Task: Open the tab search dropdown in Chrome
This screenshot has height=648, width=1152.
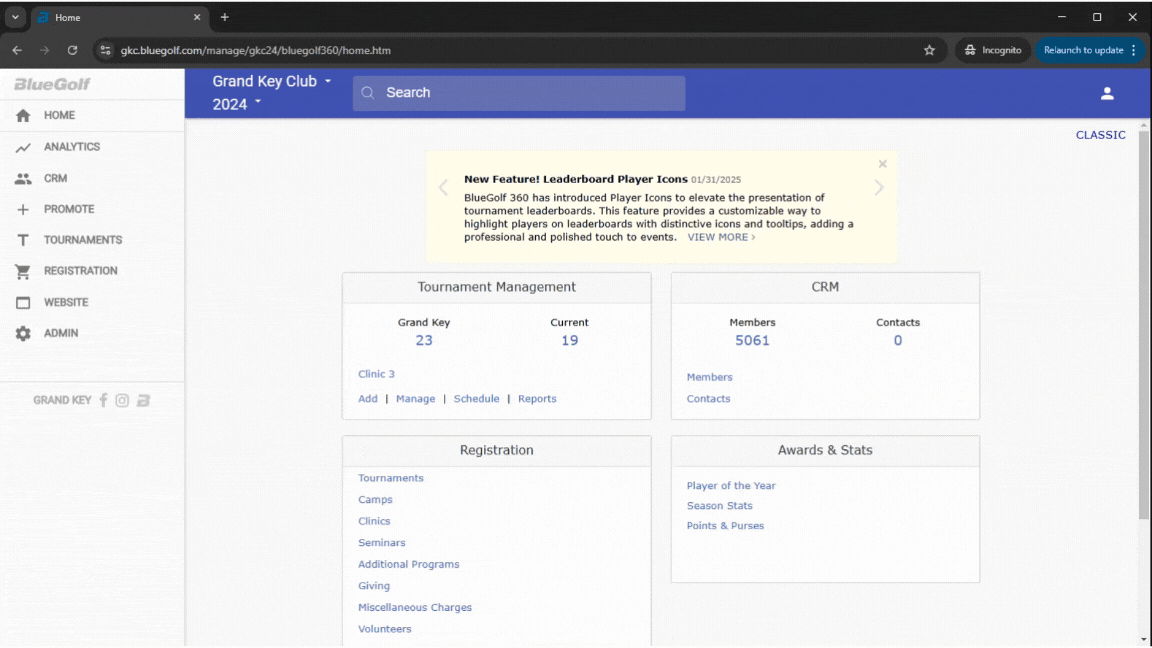Action: (x=15, y=17)
